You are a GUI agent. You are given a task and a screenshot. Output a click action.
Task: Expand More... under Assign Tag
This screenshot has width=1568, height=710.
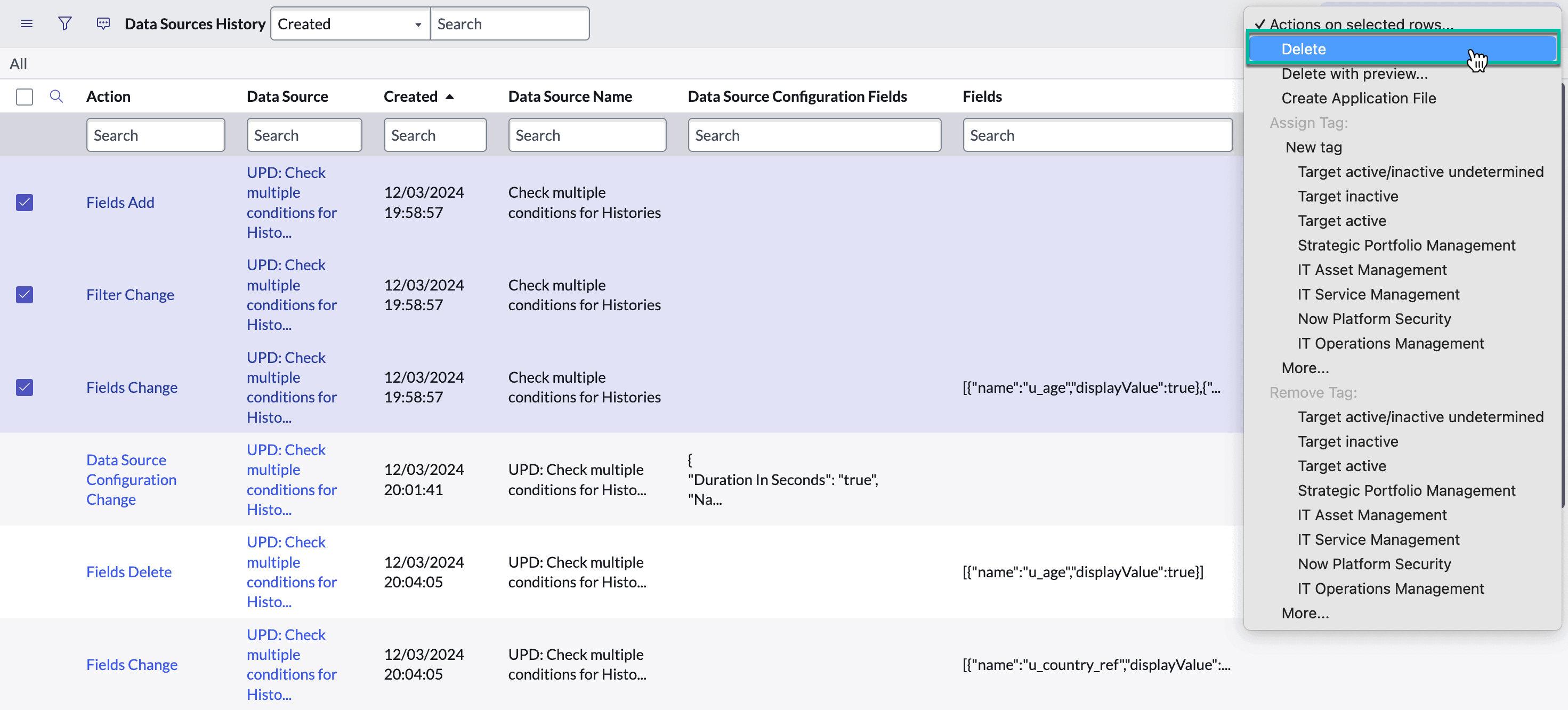tap(1304, 368)
